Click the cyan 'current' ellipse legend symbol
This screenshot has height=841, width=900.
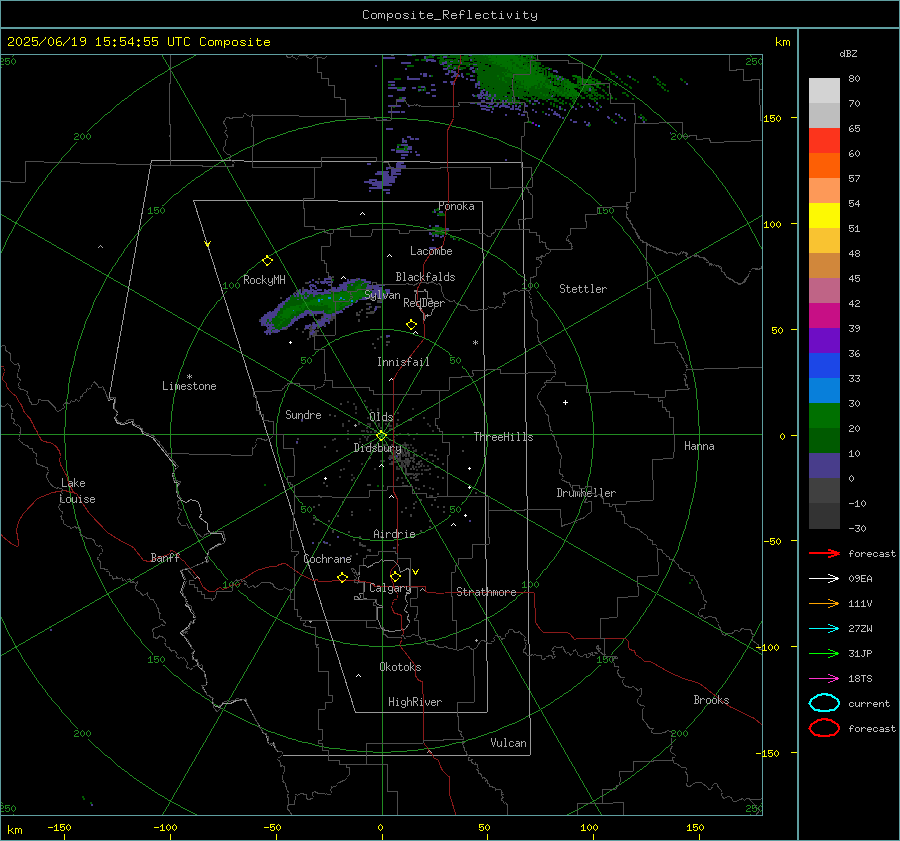824,703
